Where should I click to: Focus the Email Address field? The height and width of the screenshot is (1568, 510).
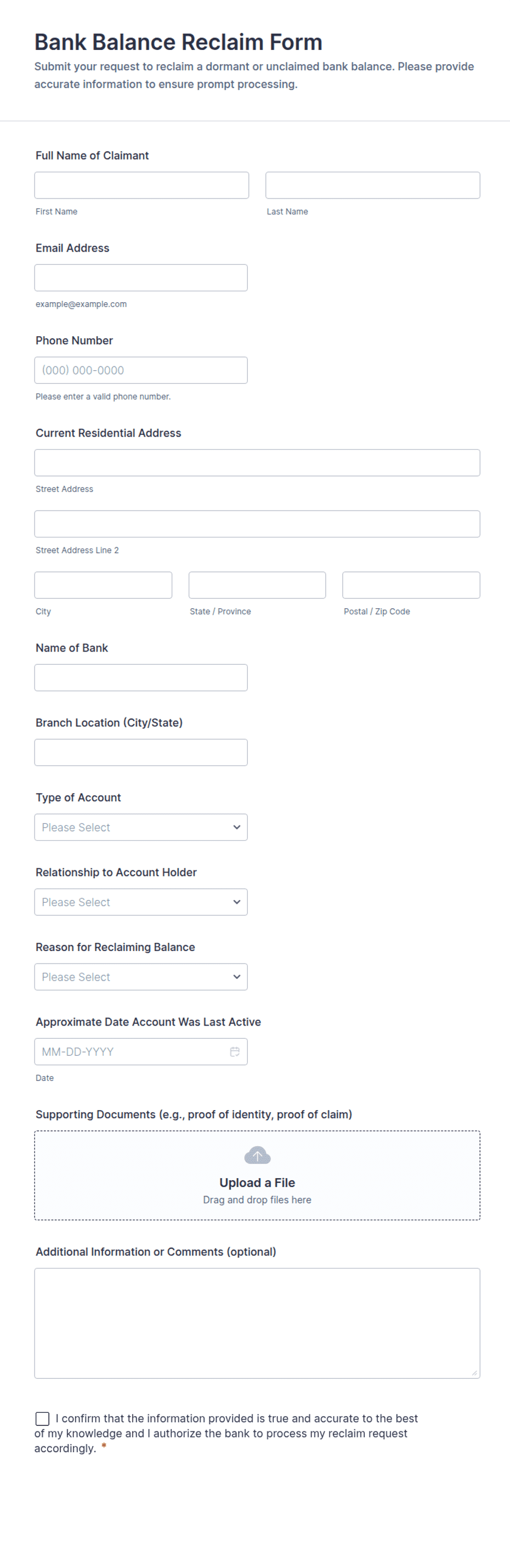click(x=141, y=278)
